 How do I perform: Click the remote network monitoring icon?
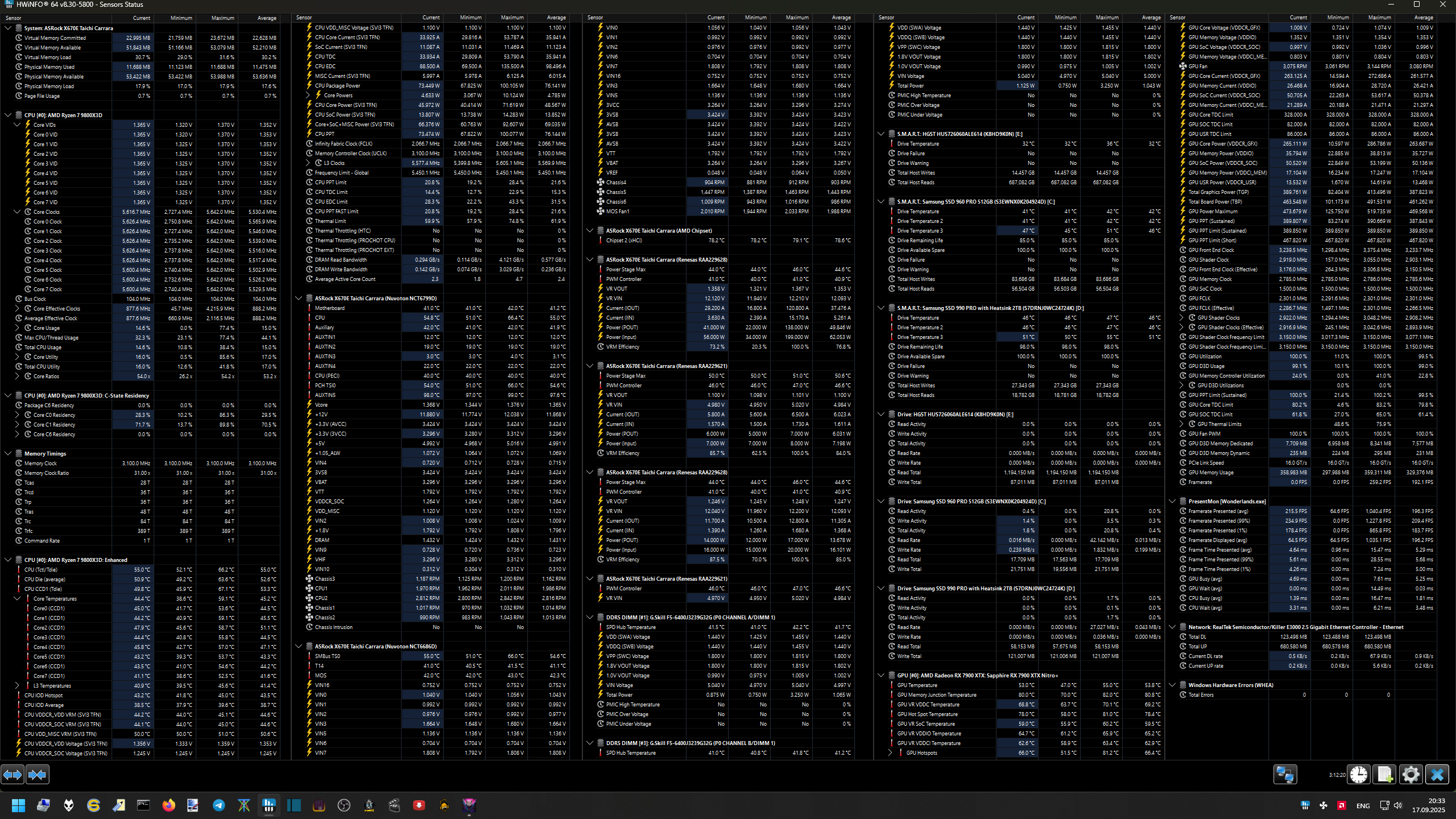(1285, 775)
